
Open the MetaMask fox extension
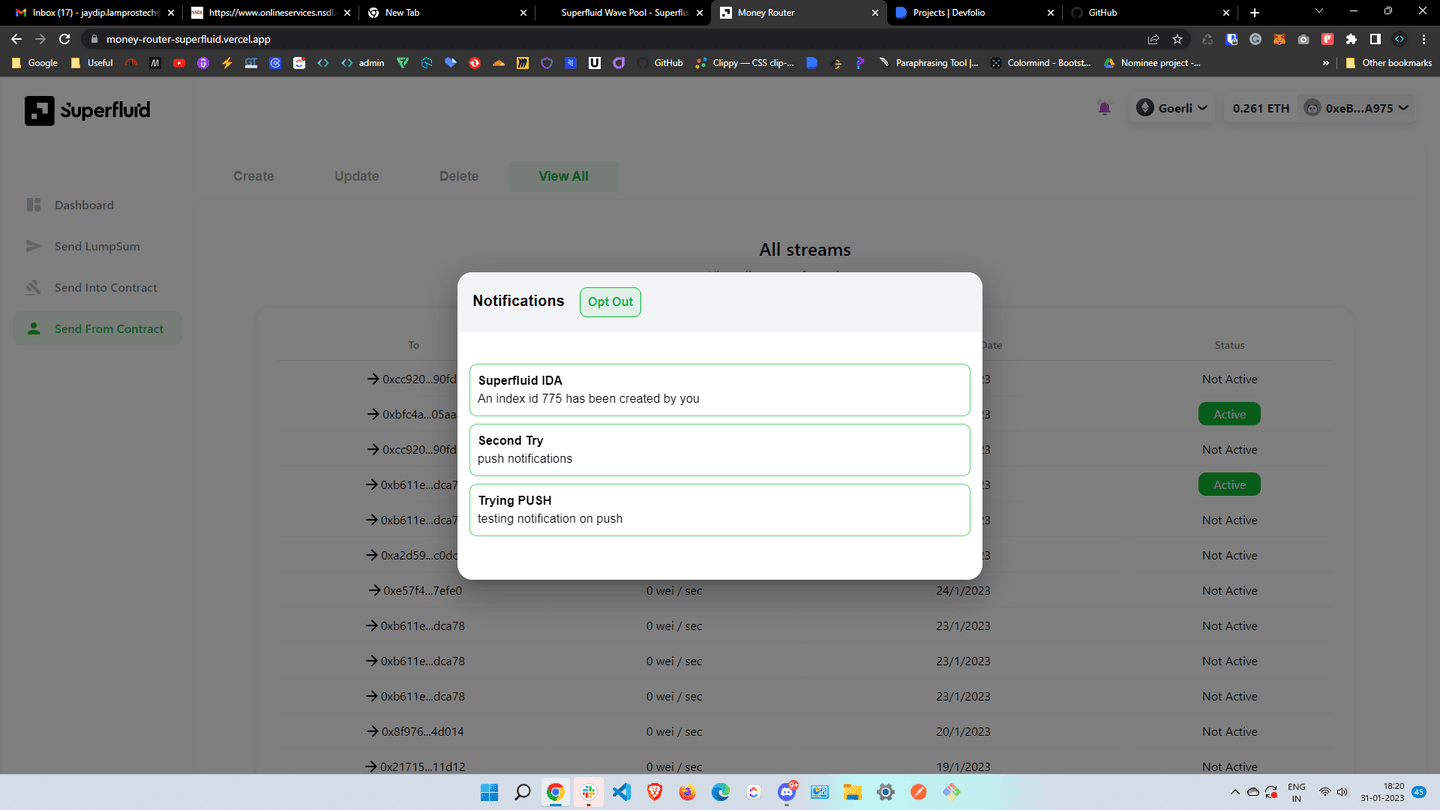point(1279,39)
